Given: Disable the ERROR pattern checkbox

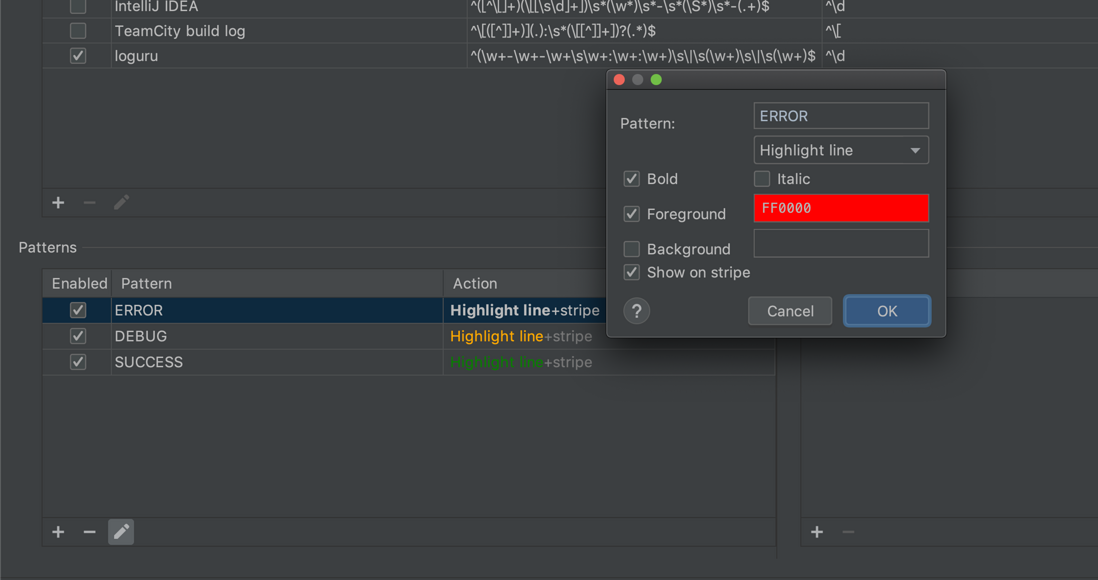Looking at the screenshot, I should 78,310.
